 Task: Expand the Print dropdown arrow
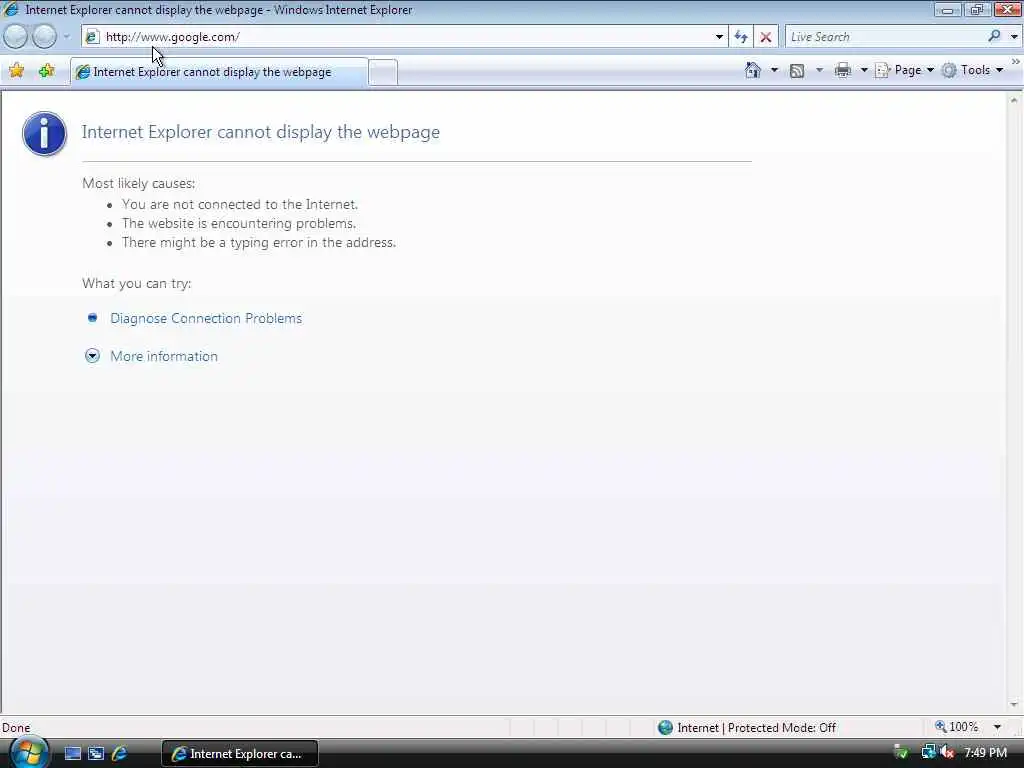pyautogui.click(x=863, y=70)
